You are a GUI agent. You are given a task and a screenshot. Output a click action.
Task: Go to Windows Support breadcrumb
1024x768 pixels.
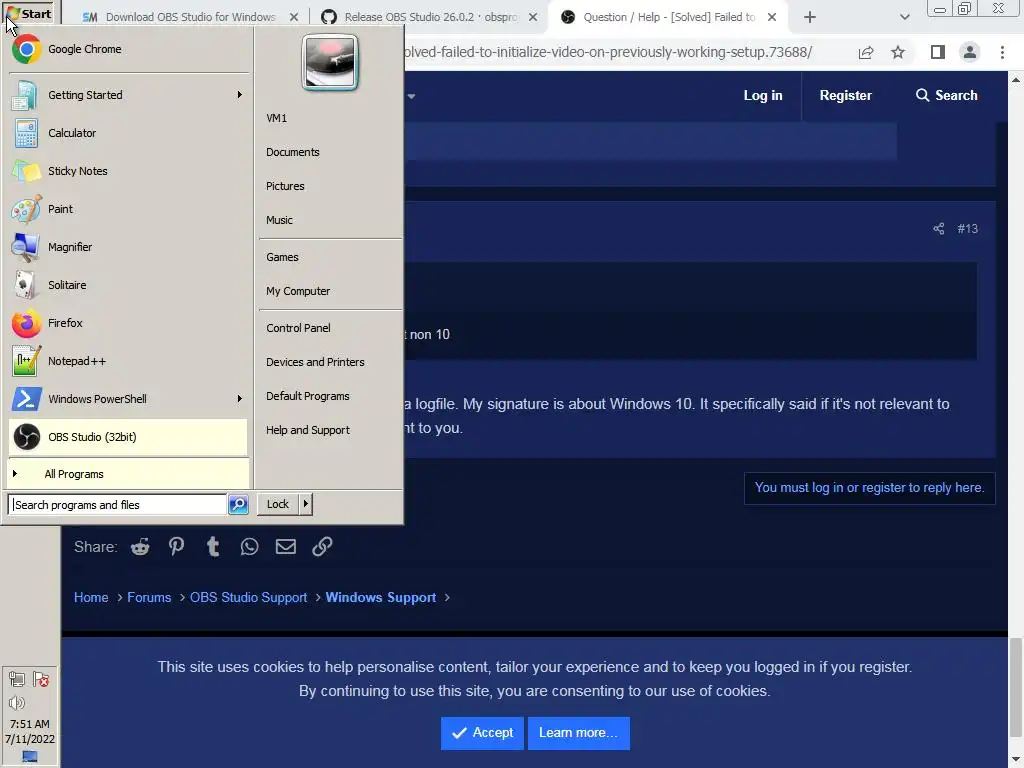click(381, 598)
